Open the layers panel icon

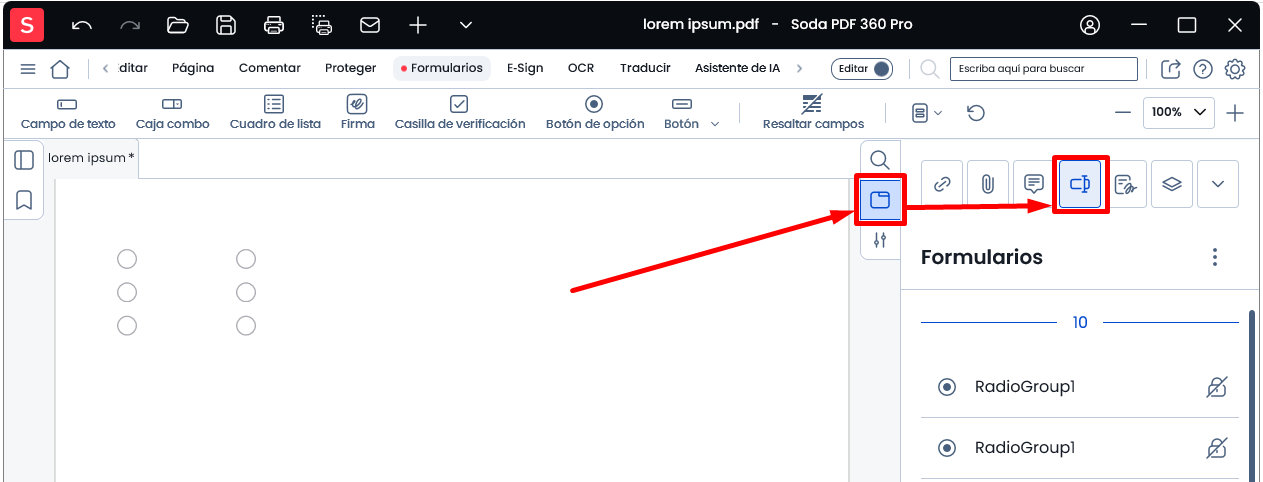[x=1172, y=184]
